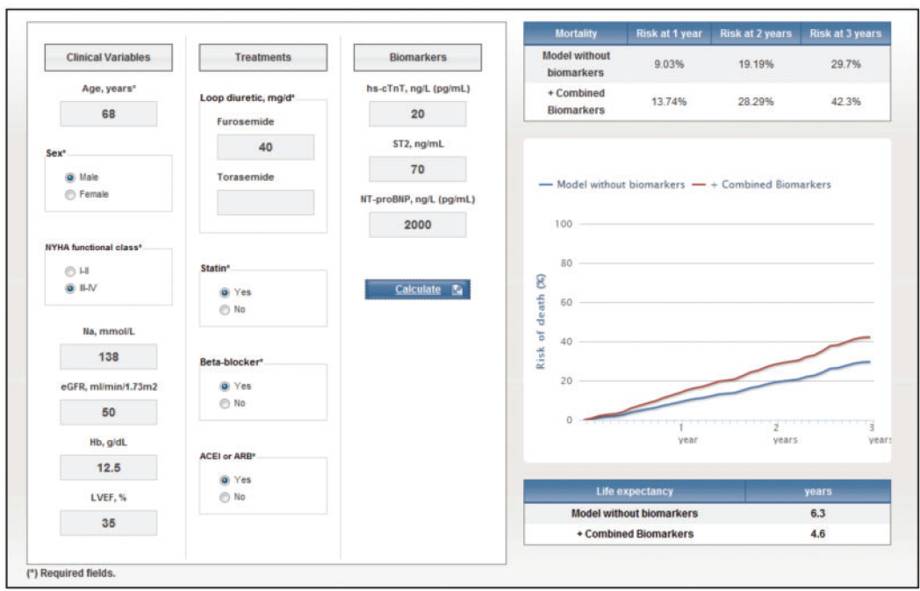The image size is (920, 591).
Task: Click the hs-cTnT value field
Action: pyautogui.click(x=417, y=114)
